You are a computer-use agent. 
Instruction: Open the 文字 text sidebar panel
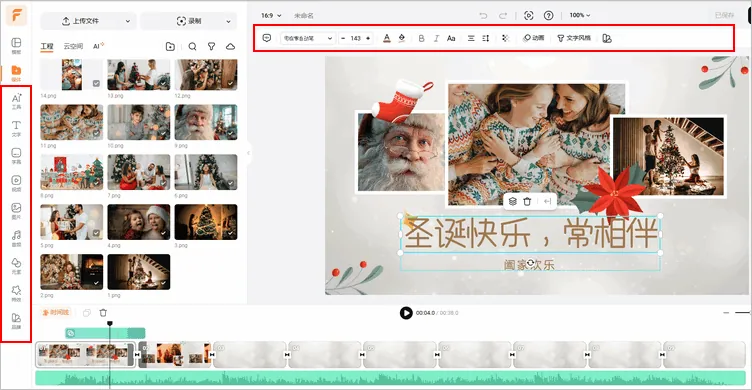point(16,128)
